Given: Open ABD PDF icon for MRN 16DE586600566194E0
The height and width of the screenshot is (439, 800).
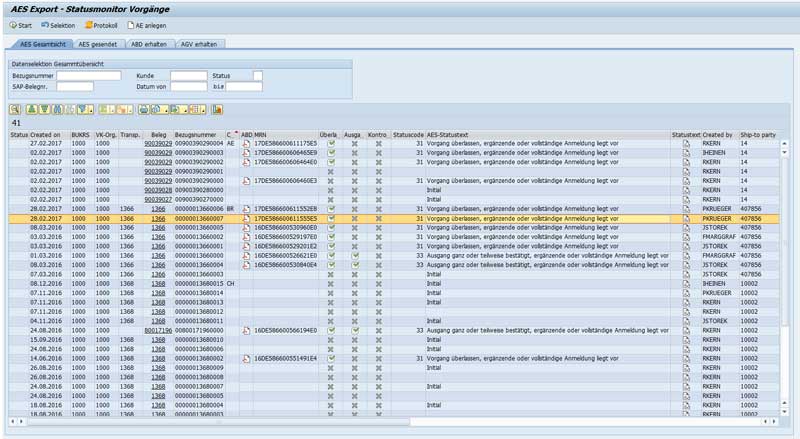Looking at the screenshot, I should point(246,330).
